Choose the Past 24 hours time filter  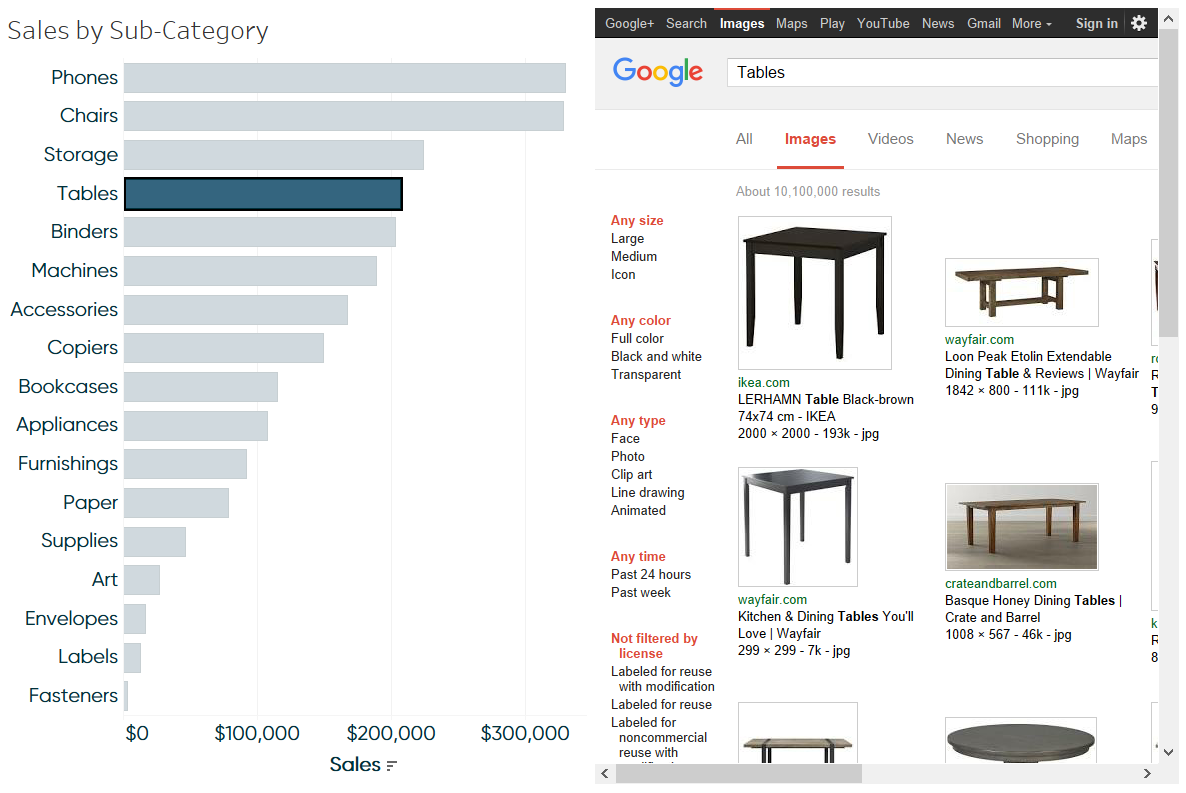650,574
